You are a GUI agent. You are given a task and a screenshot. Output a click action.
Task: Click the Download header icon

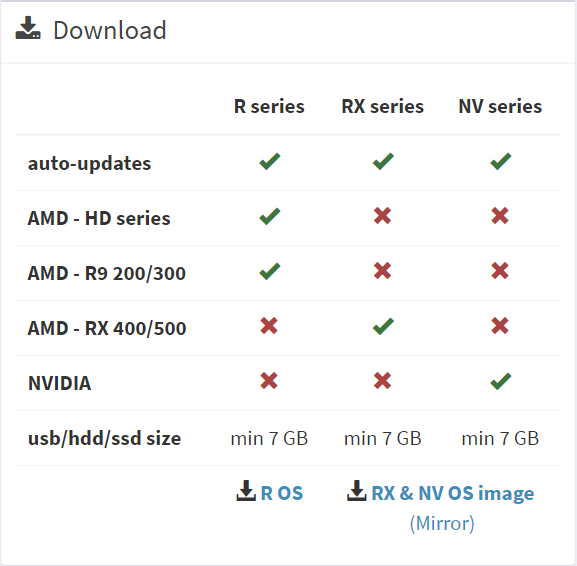coord(28,28)
